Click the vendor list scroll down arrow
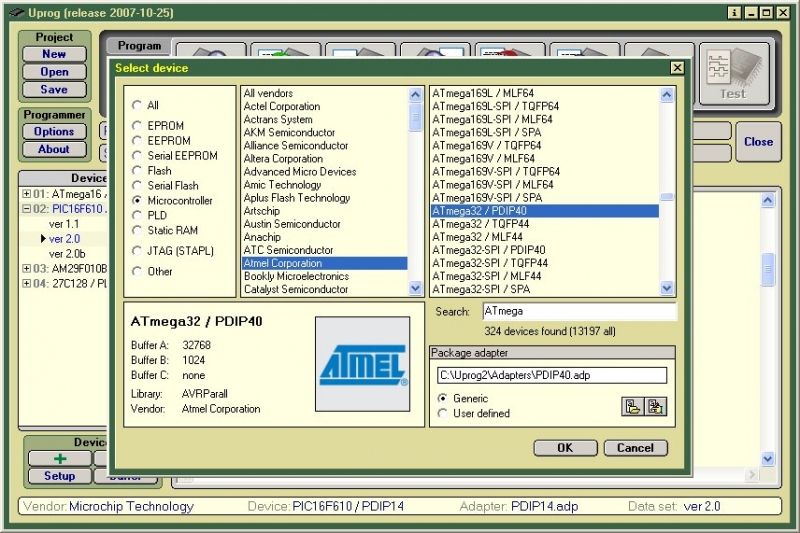Screen dimensions: 800x533 pyautogui.click(x=415, y=288)
